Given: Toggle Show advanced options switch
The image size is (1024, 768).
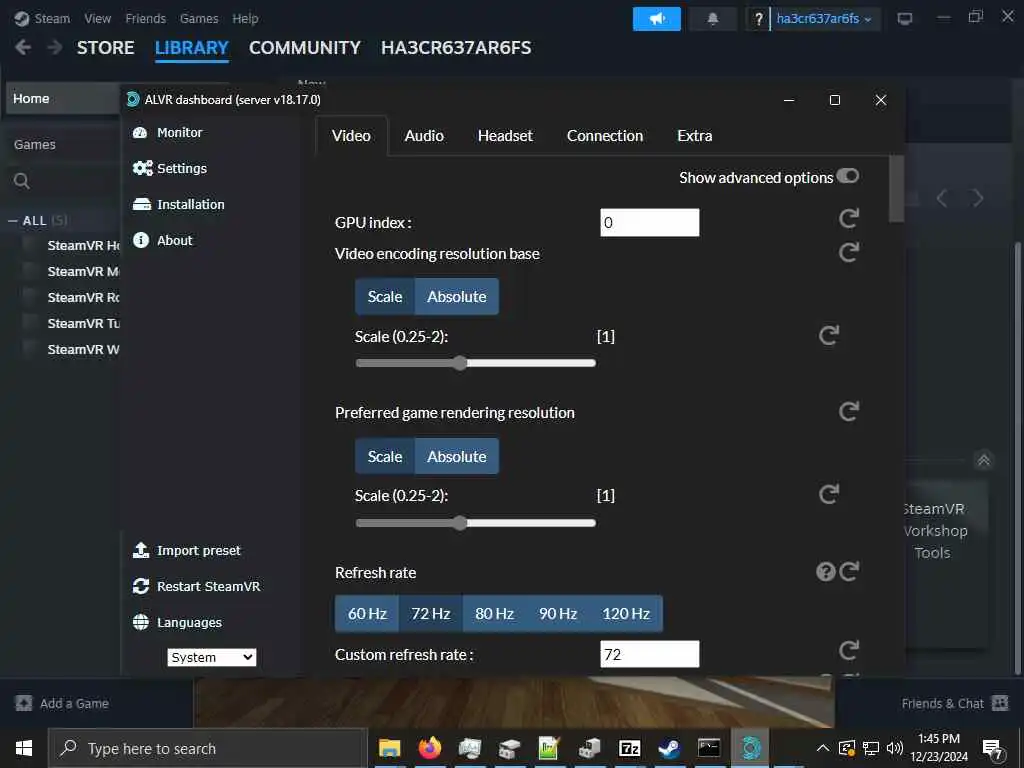Looking at the screenshot, I should [x=848, y=176].
